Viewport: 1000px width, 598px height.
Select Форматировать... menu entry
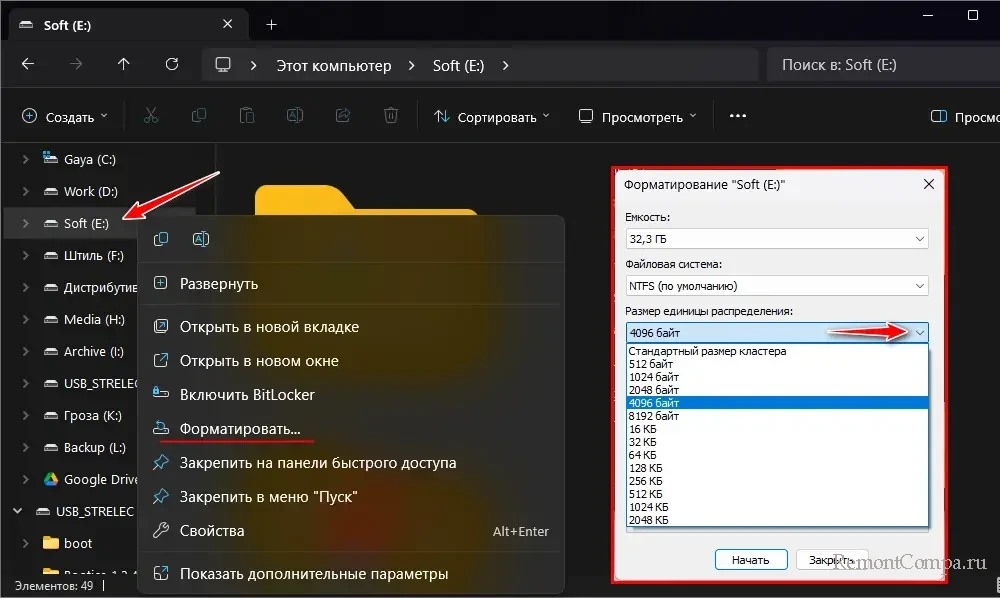[x=351, y=428]
